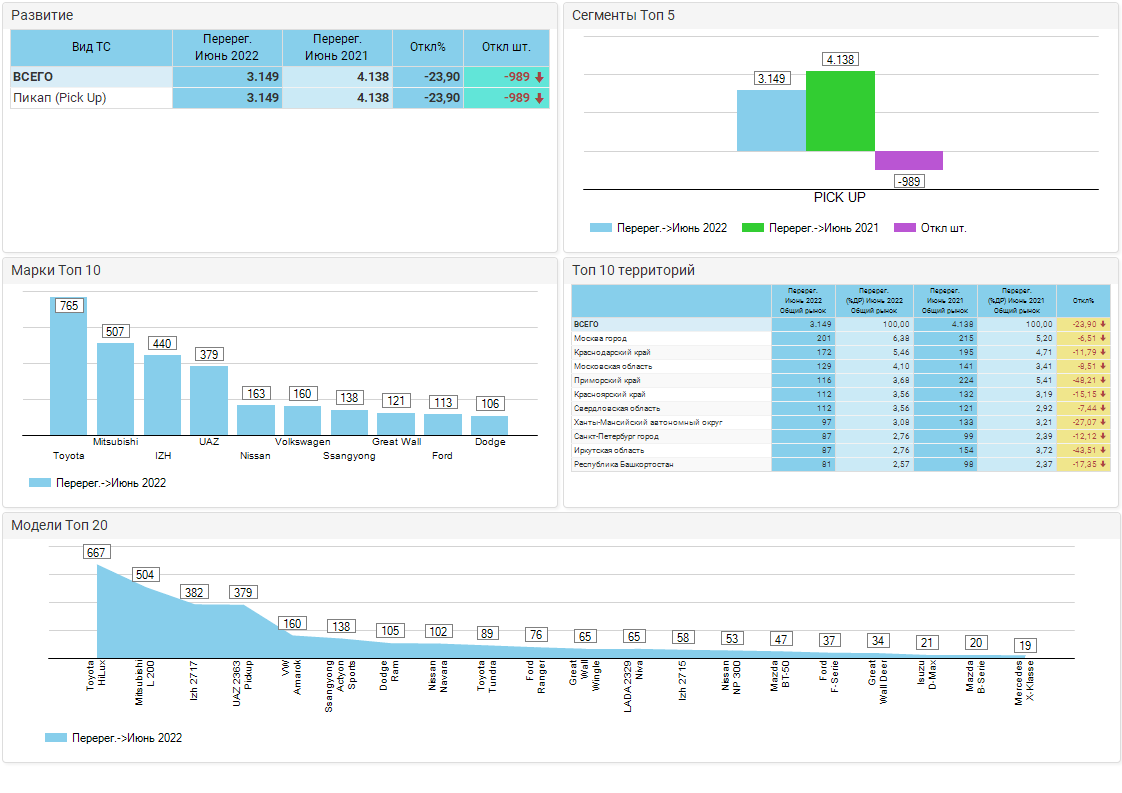The image size is (1122, 793).
Task: Click the blue legend swatch under Марки Топ 10
Action: click(x=40, y=483)
